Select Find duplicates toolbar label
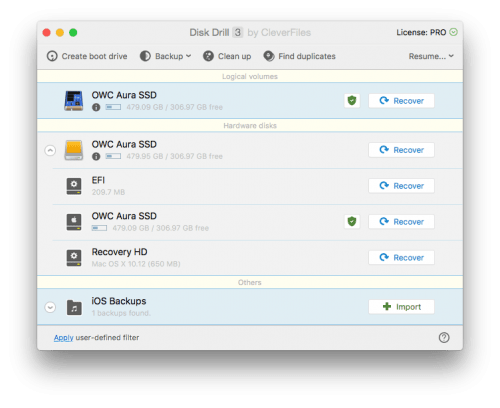This screenshot has height=408, width=500. pos(307,56)
